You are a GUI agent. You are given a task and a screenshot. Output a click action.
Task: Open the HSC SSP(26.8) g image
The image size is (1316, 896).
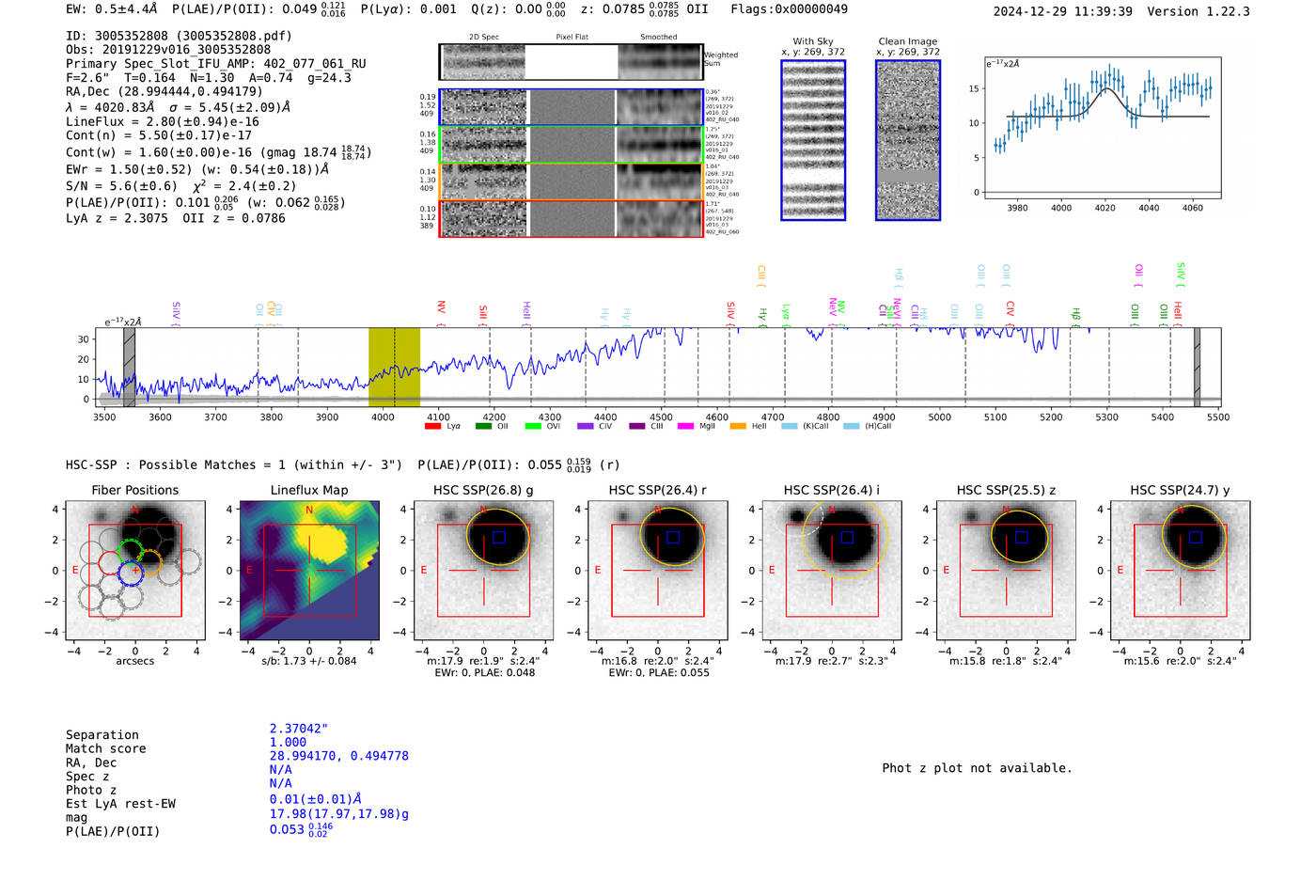(x=483, y=571)
